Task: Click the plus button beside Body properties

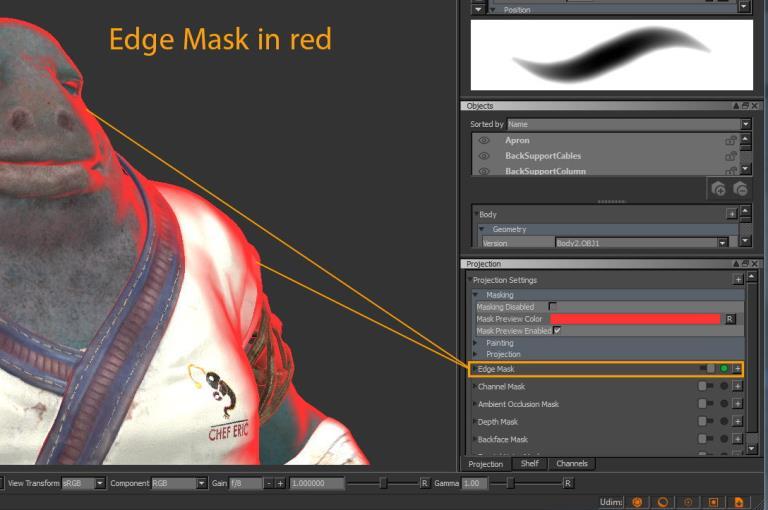Action: 731,214
